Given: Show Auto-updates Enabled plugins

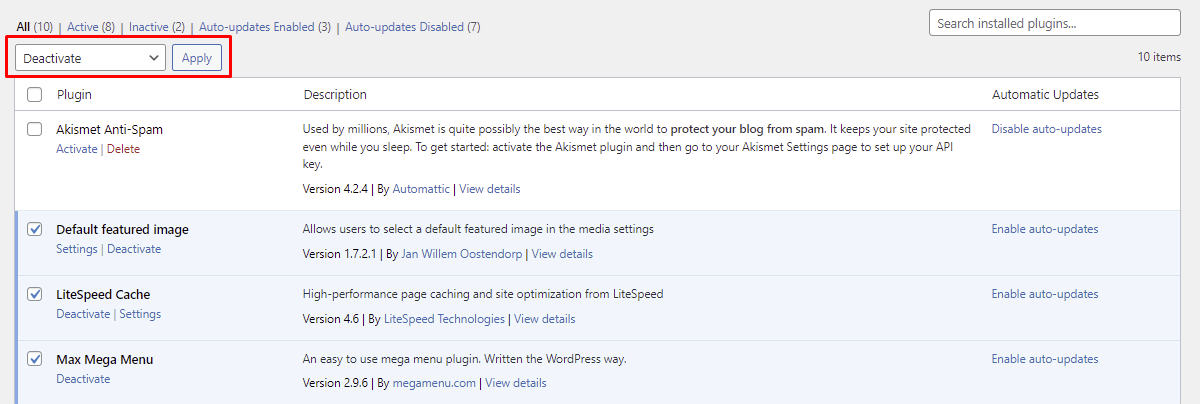Looking at the screenshot, I should click(x=265, y=27).
